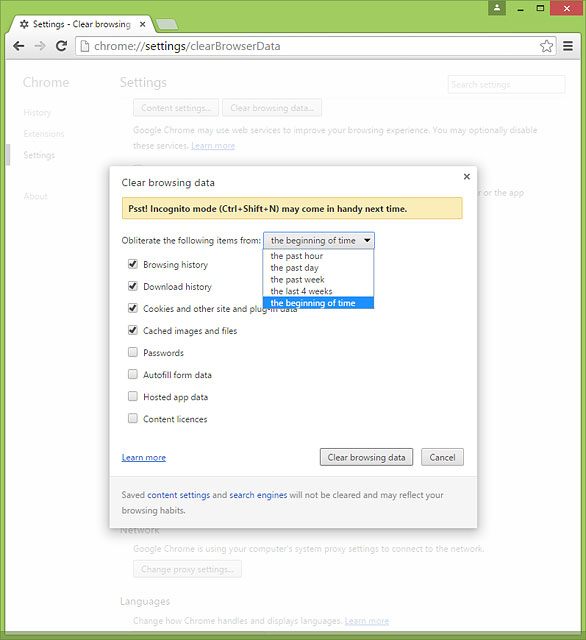The width and height of the screenshot is (586, 640).
Task: Toggle the Cached images and files checkbox
Action: [x=133, y=330]
